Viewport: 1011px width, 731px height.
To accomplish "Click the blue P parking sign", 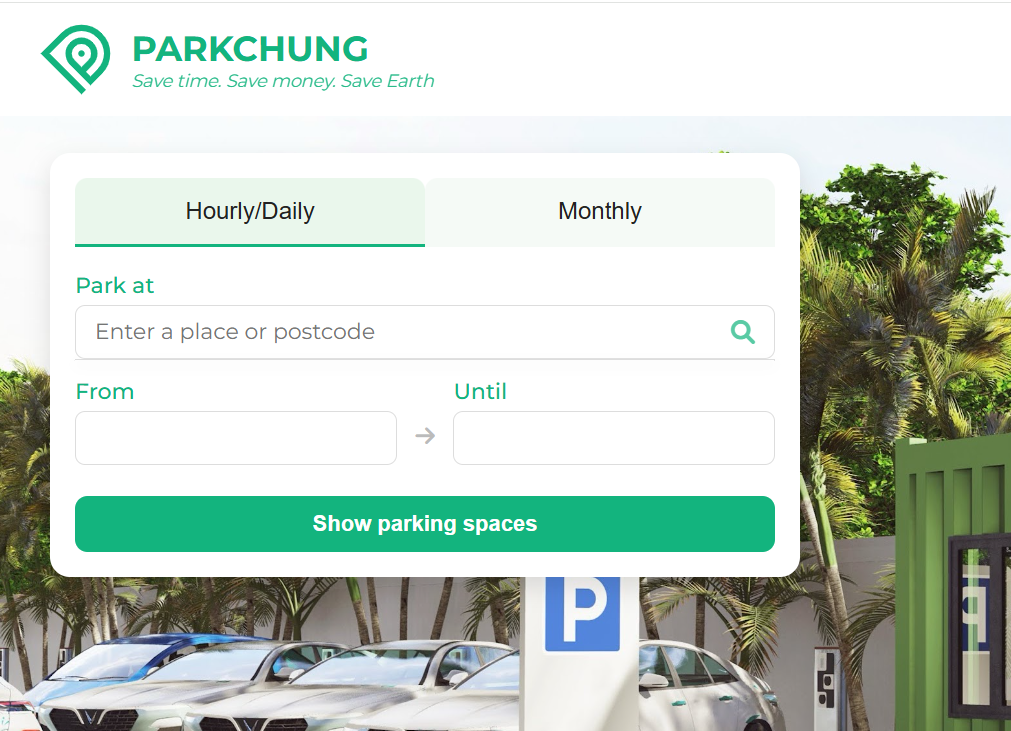I will click(x=582, y=614).
